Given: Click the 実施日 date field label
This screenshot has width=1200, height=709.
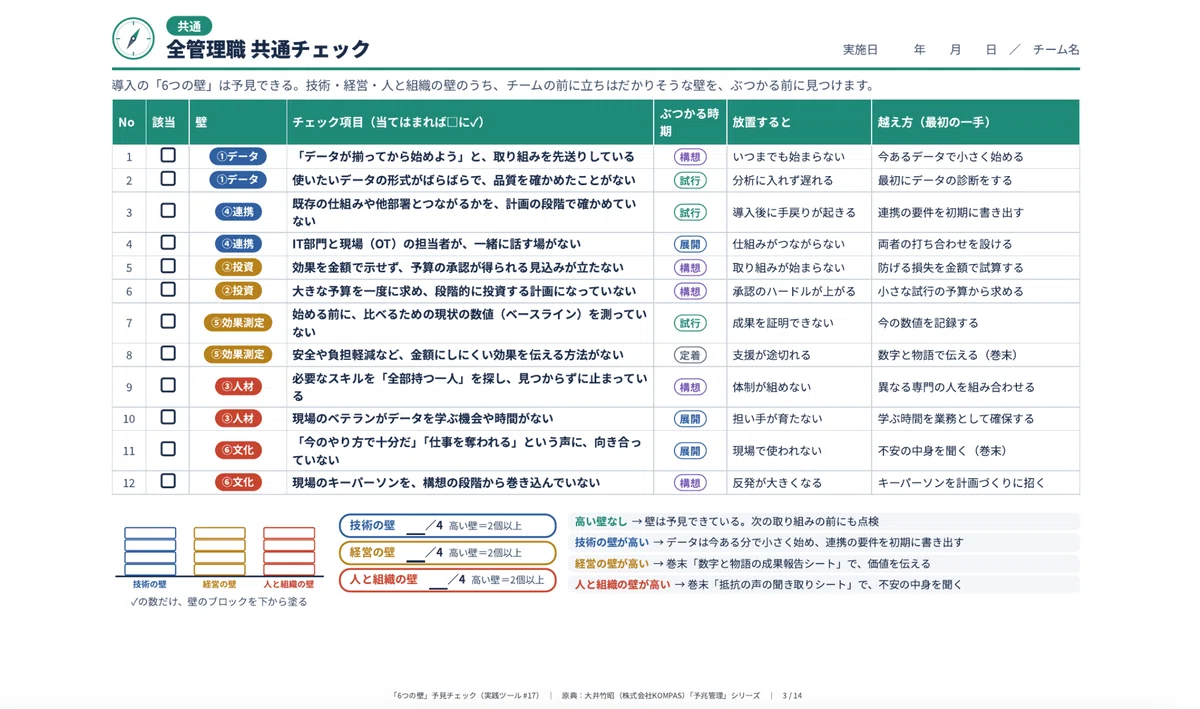Looking at the screenshot, I should pos(860,49).
